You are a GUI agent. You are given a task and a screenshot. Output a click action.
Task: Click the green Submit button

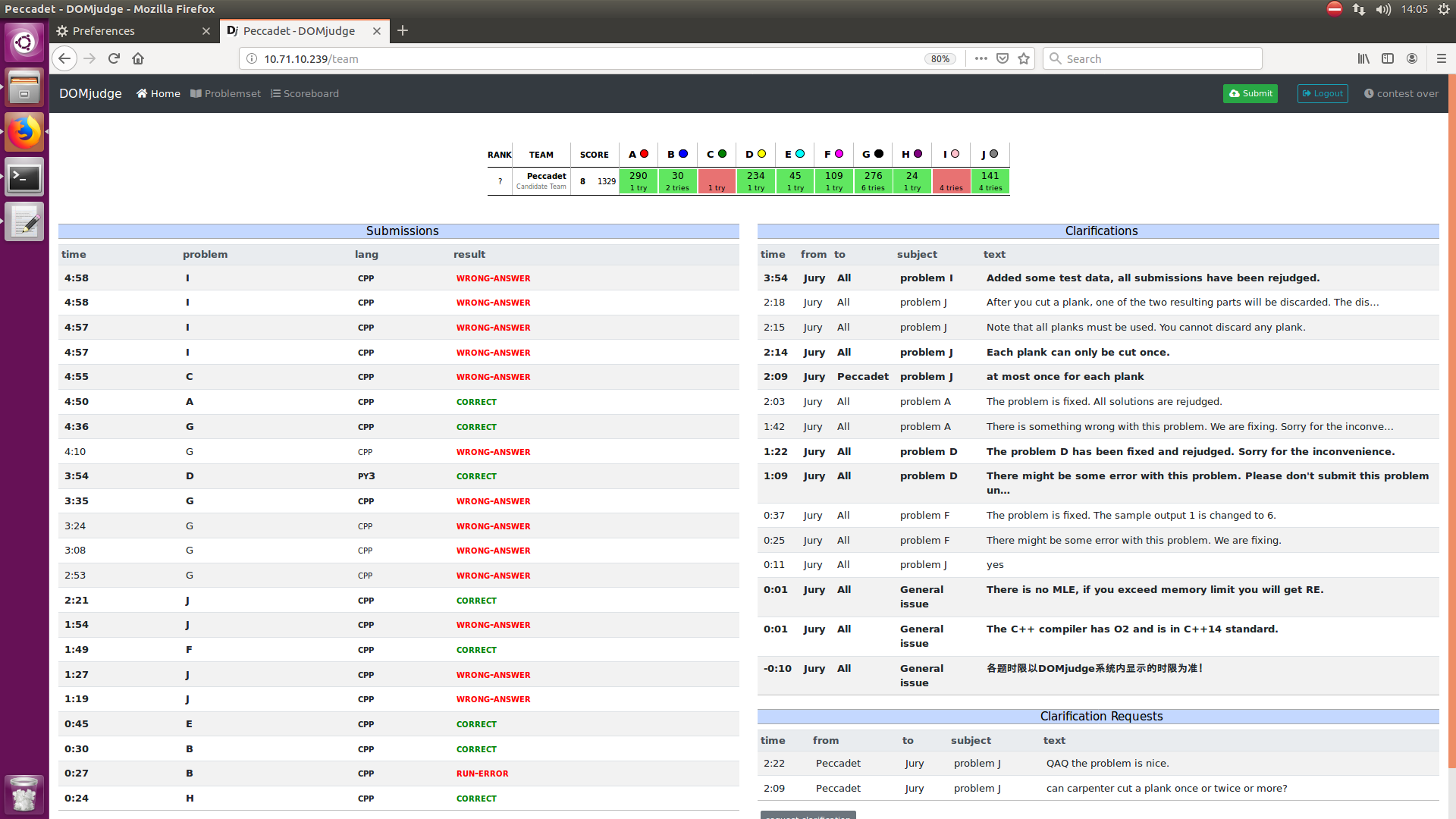(1250, 93)
